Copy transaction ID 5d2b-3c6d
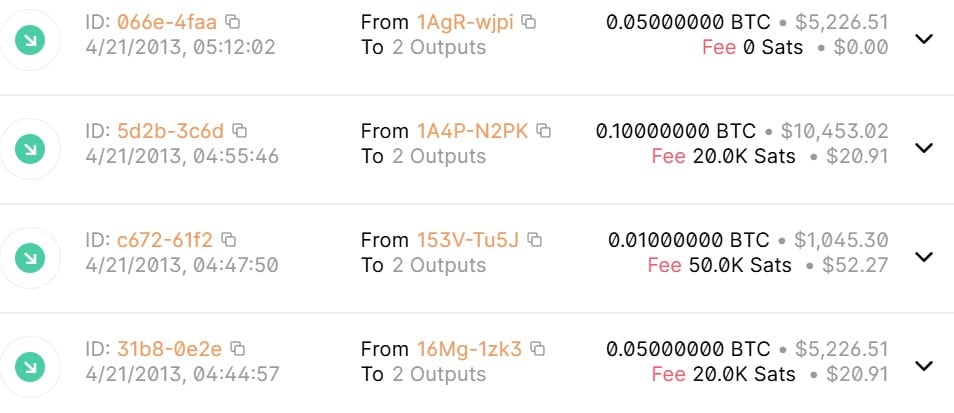Screen dimensions: 954x413 click(240, 131)
